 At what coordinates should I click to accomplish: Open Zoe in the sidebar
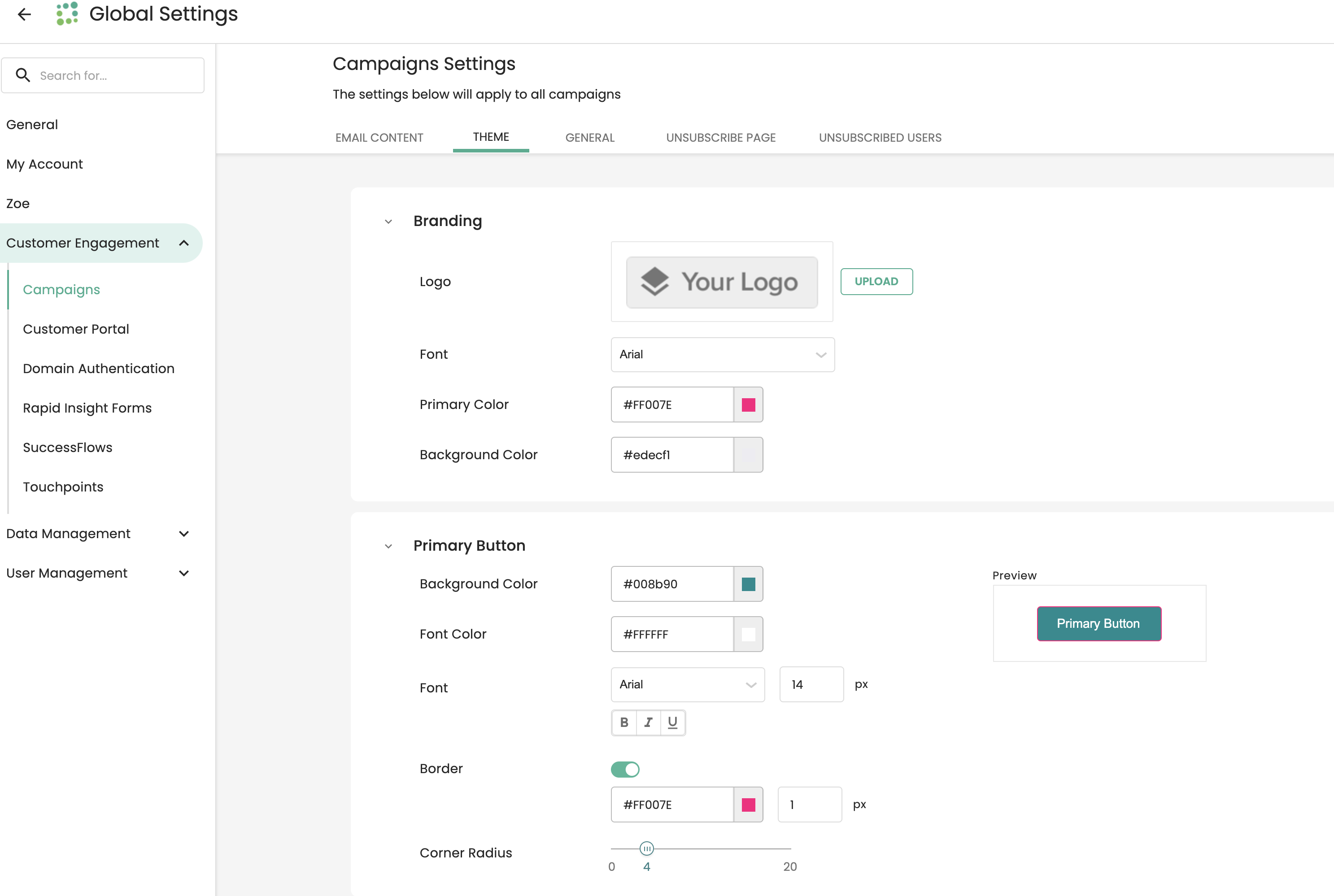point(18,204)
